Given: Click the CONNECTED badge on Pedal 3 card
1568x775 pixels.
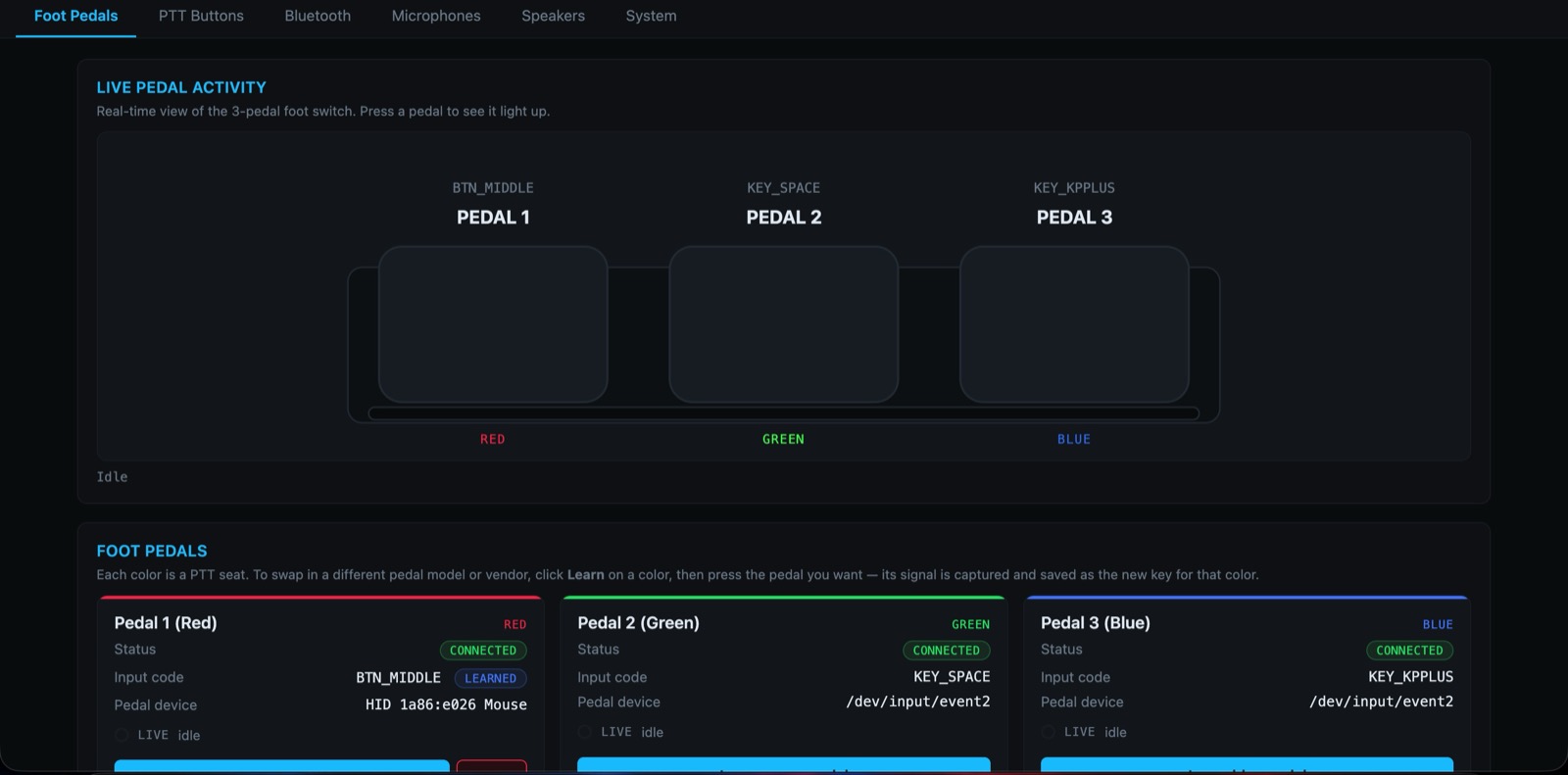Looking at the screenshot, I should pos(1409,651).
